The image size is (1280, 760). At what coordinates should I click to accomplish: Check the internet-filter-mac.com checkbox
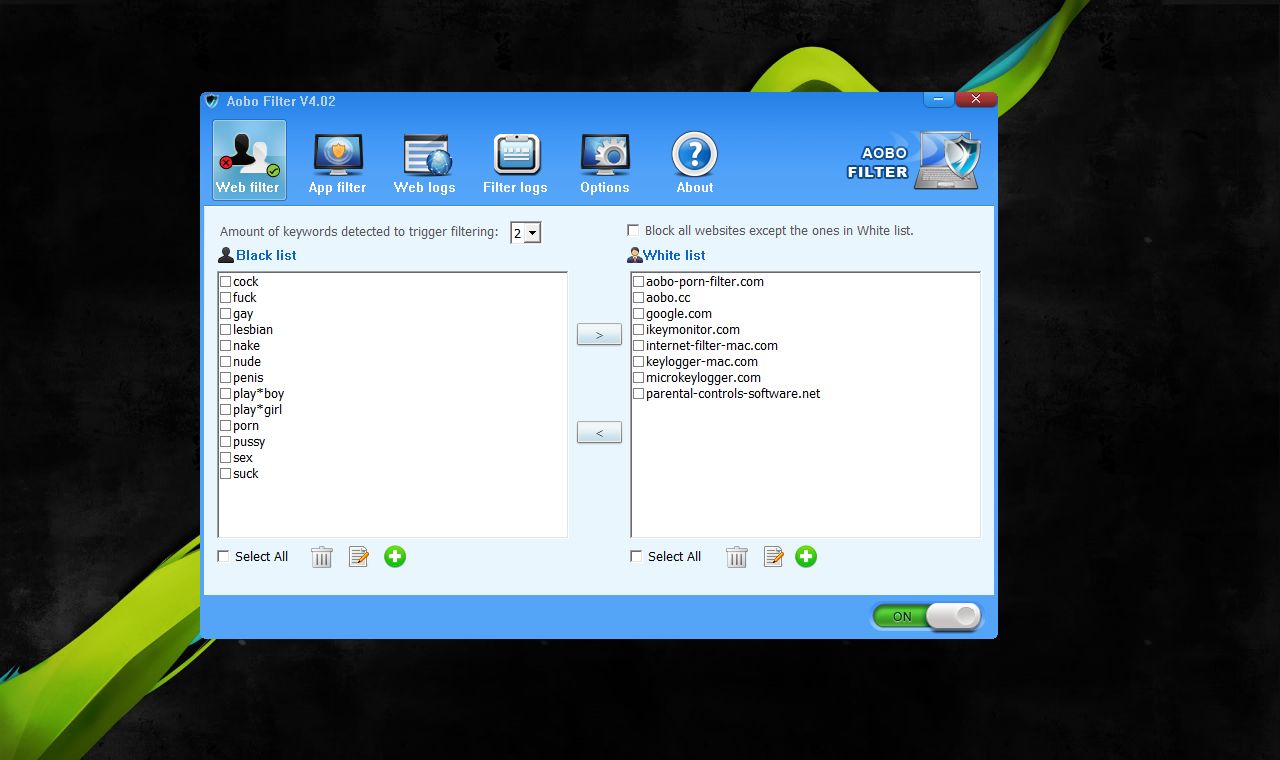pos(639,346)
